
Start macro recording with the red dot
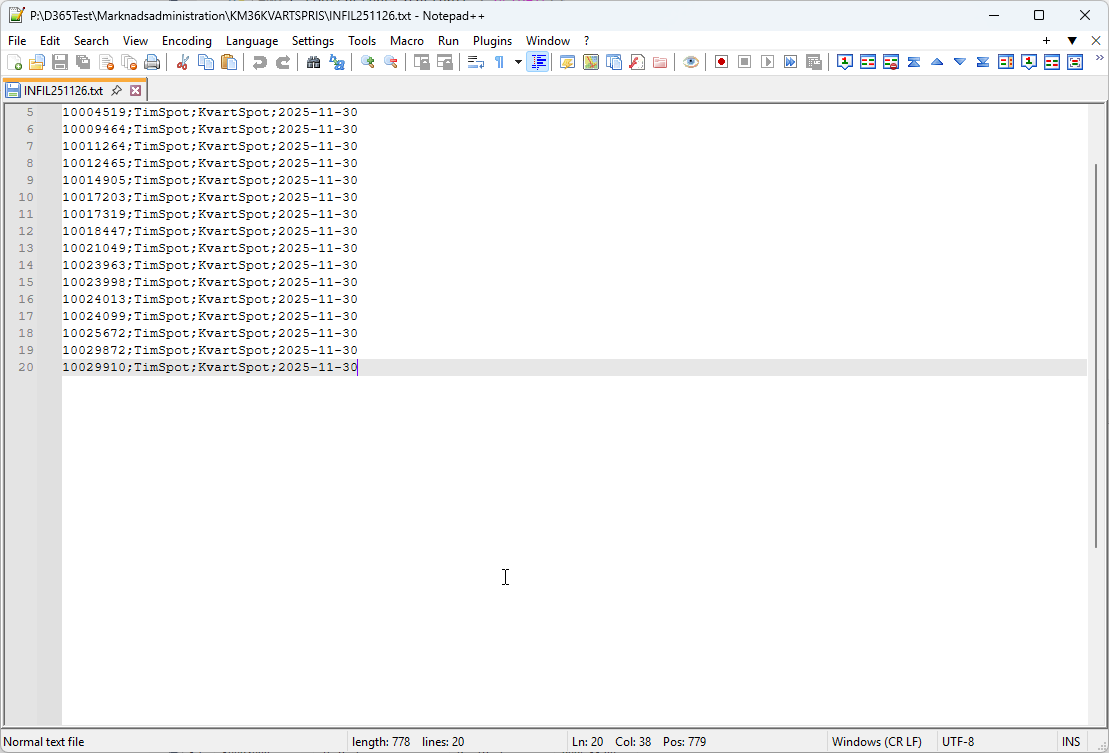tap(721, 62)
